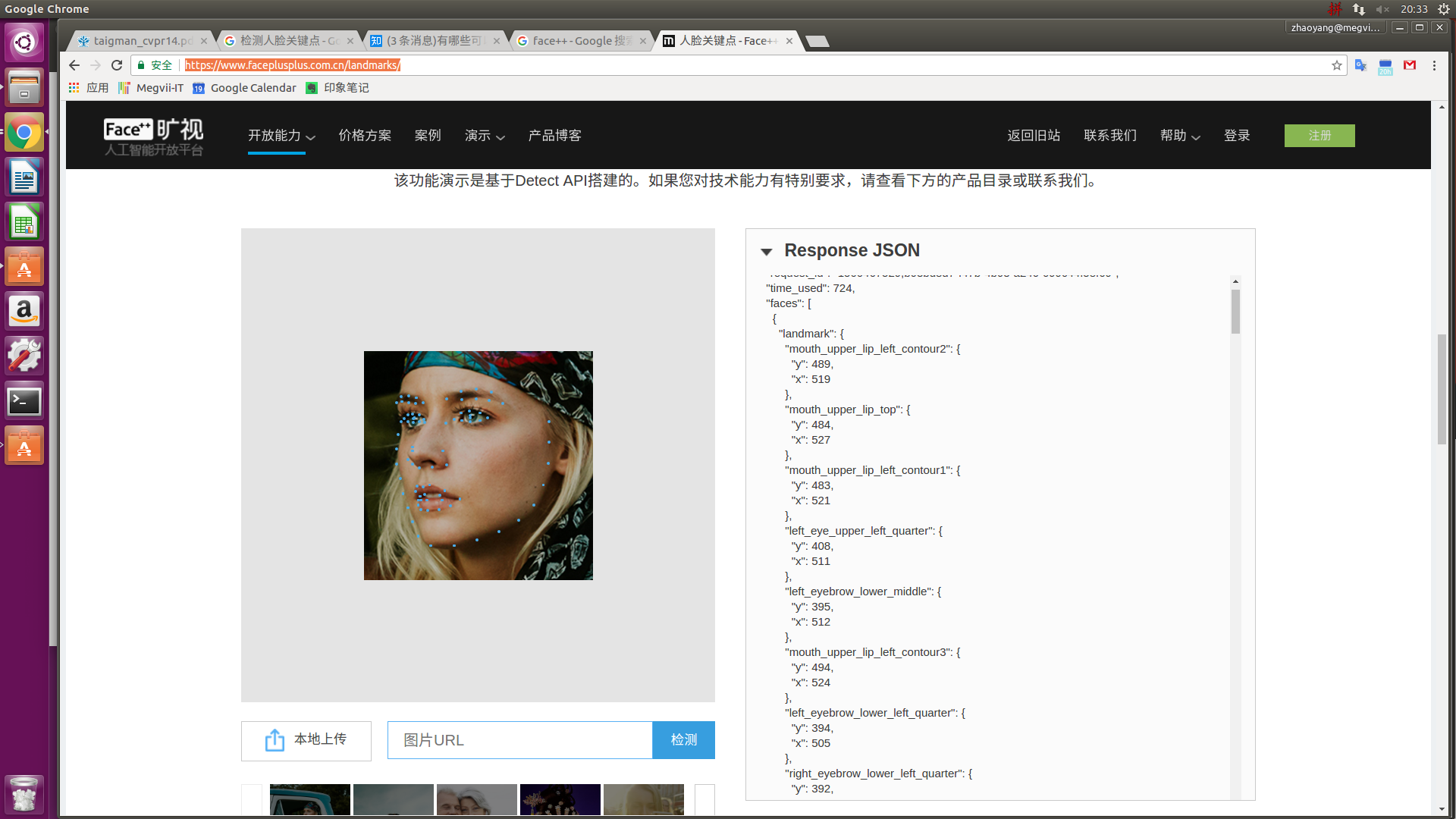
Task: Click the 图片URL input field
Action: [520, 740]
